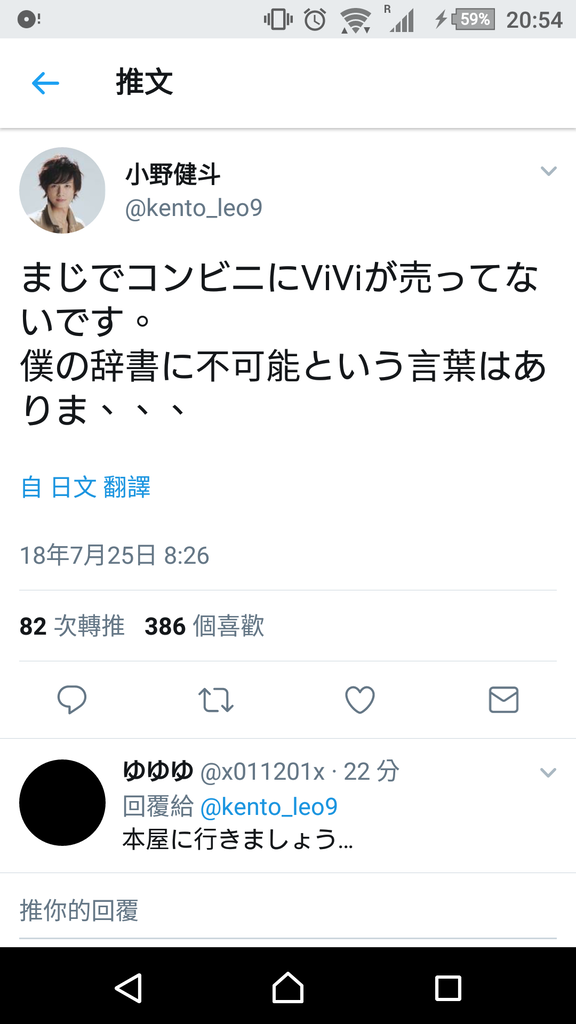Image resolution: width=576 pixels, height=1024 pixels.
Task: Tap Android back triangle button
Action: pos(128,987)
